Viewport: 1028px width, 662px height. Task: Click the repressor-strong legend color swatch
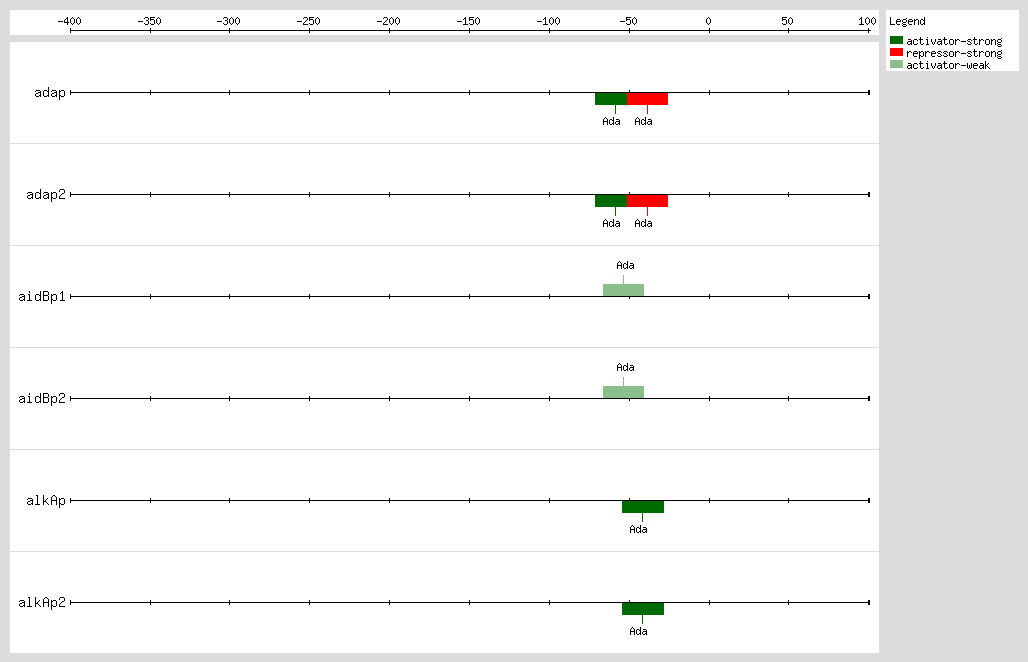click(x=896, y=52)
